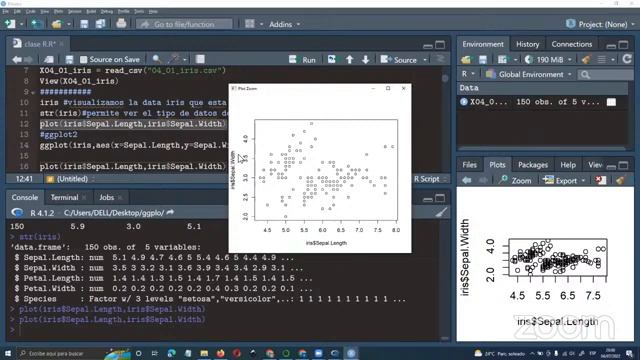Open an existing file via folder icon
This screenshot has height=360, width=640.
[57, 24]
